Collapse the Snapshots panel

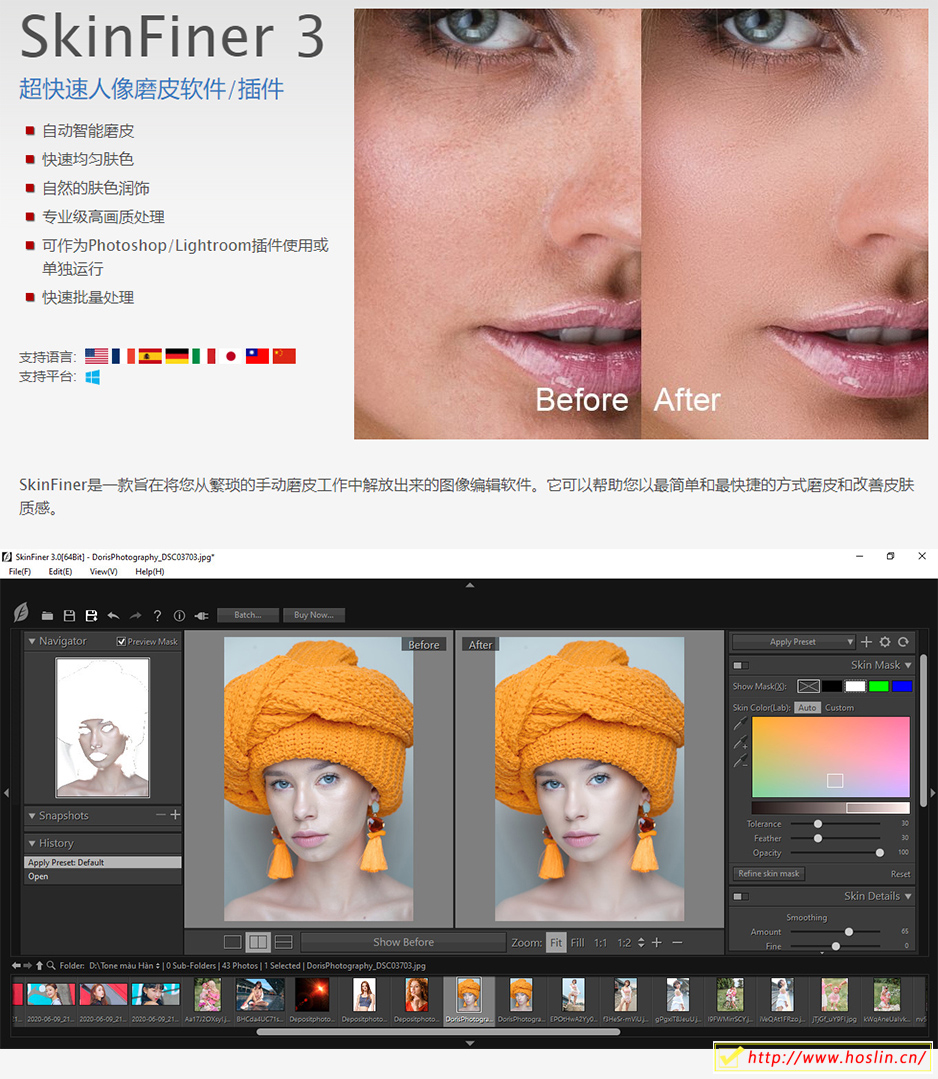(x=32, y=815)
